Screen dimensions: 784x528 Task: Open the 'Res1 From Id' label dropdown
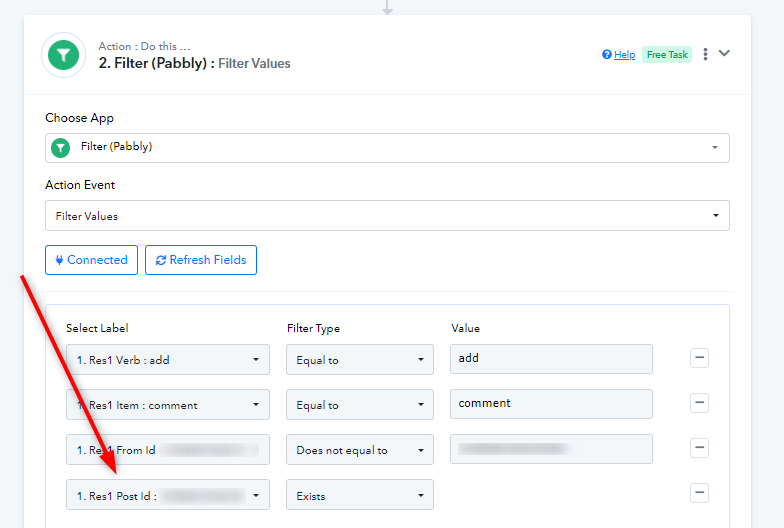pyautogui.click(x=168, y=450)
